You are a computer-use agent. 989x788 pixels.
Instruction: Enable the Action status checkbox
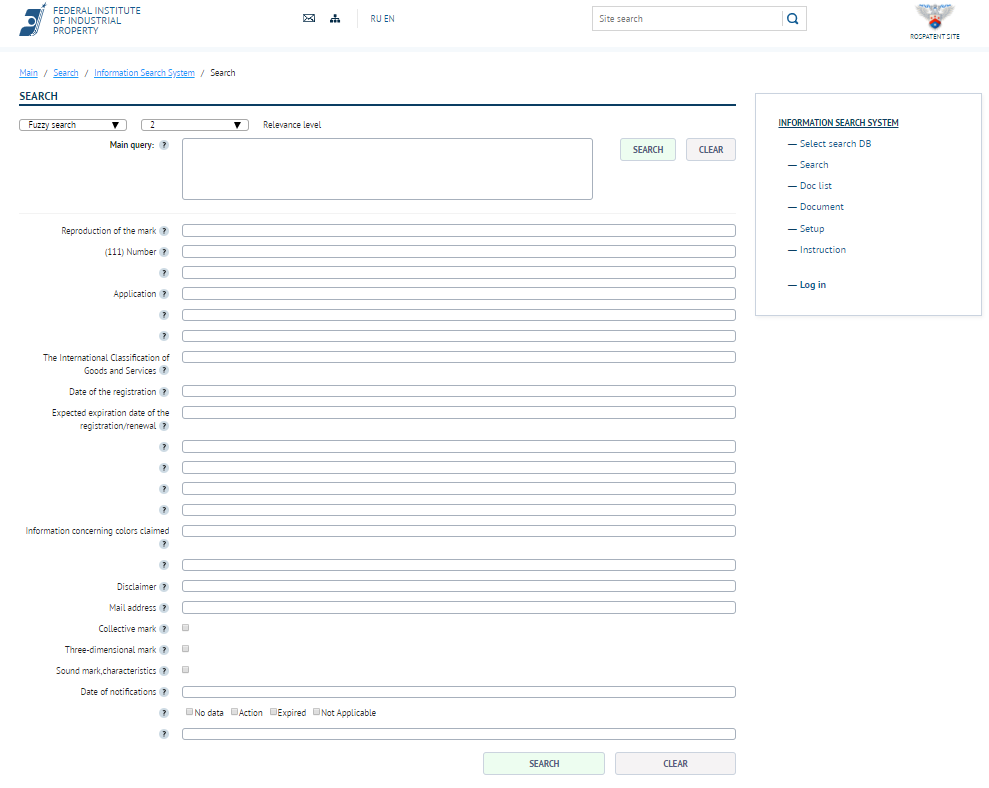pyautogui.click(x=235, y=712)
